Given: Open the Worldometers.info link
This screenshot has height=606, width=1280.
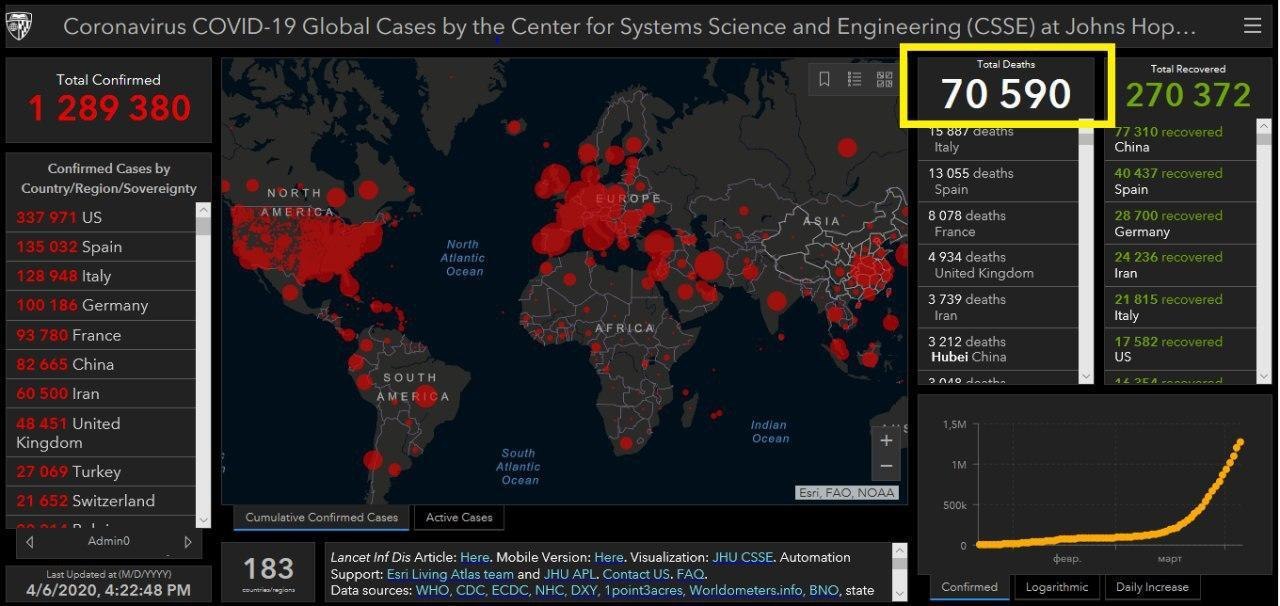Looking at the screenshot, I should [746, 591].
